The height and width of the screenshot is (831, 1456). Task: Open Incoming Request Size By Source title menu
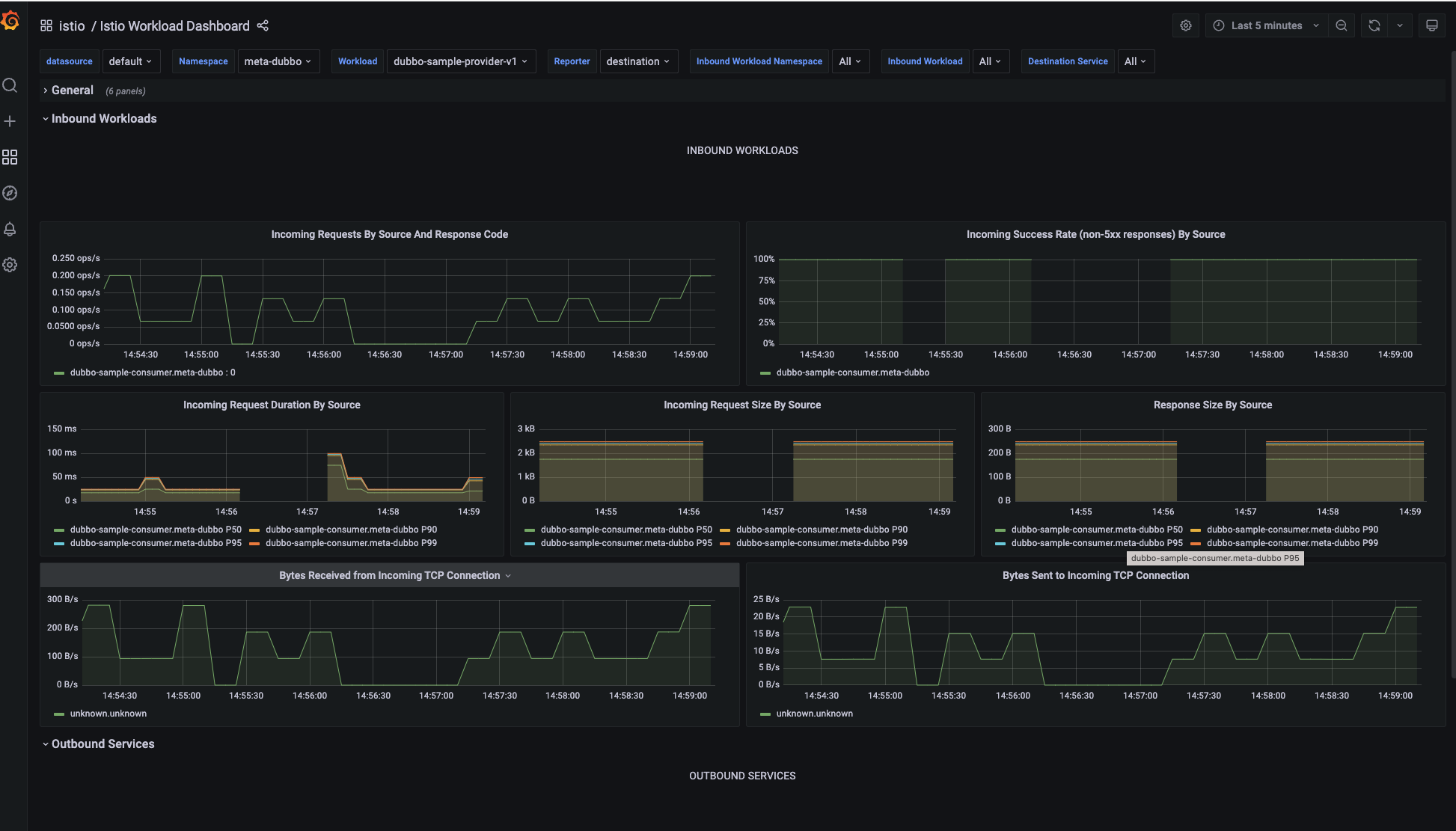[x=742, y=405]
